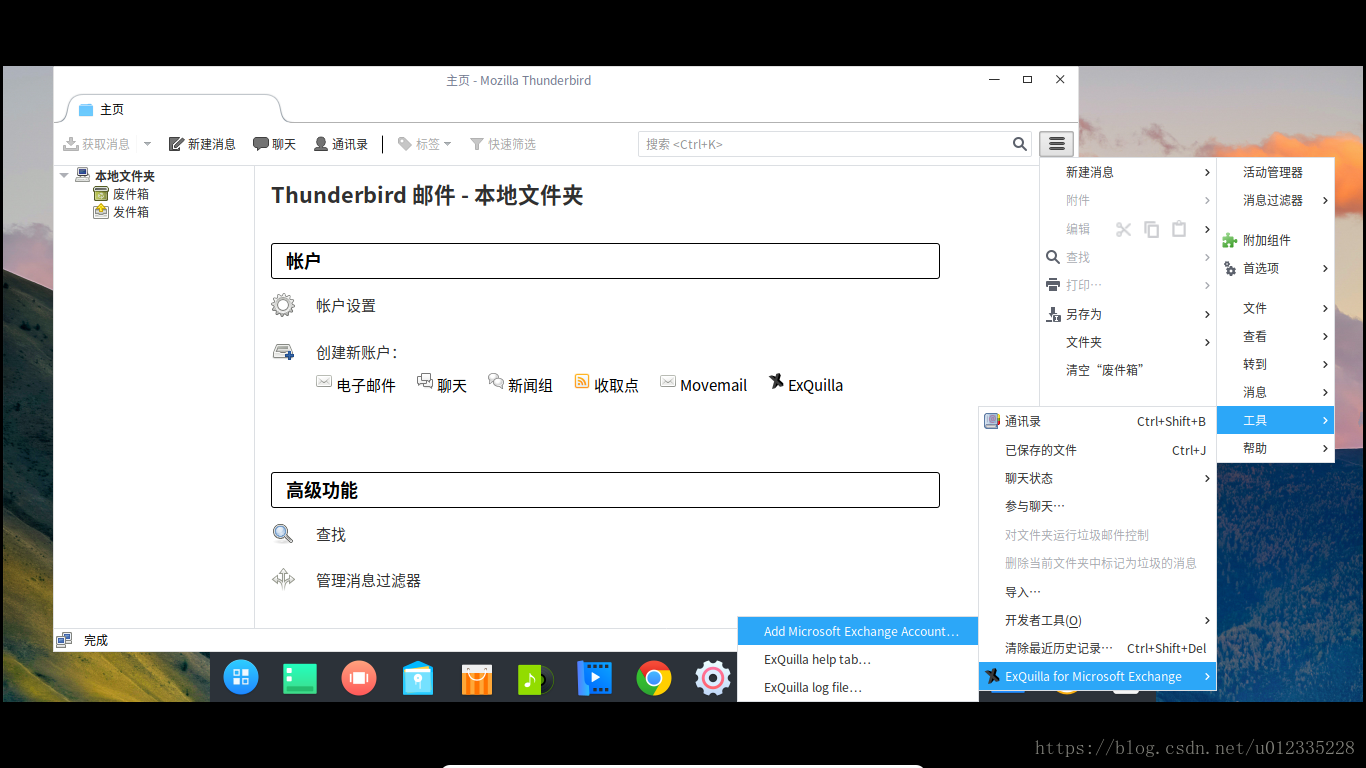Click the hamburger application menu button
Image resolution: width=1366 pixels, height=768 pixels.
click(1056, 144)
